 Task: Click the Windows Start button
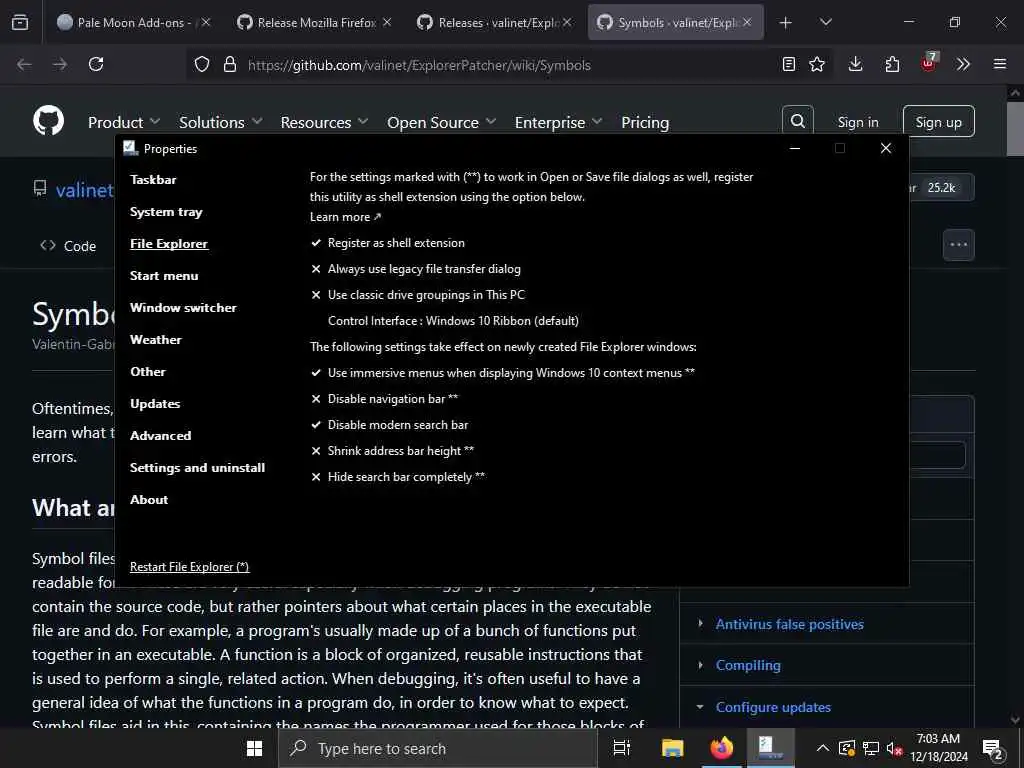pyautogui.click(x=255, y=748)
